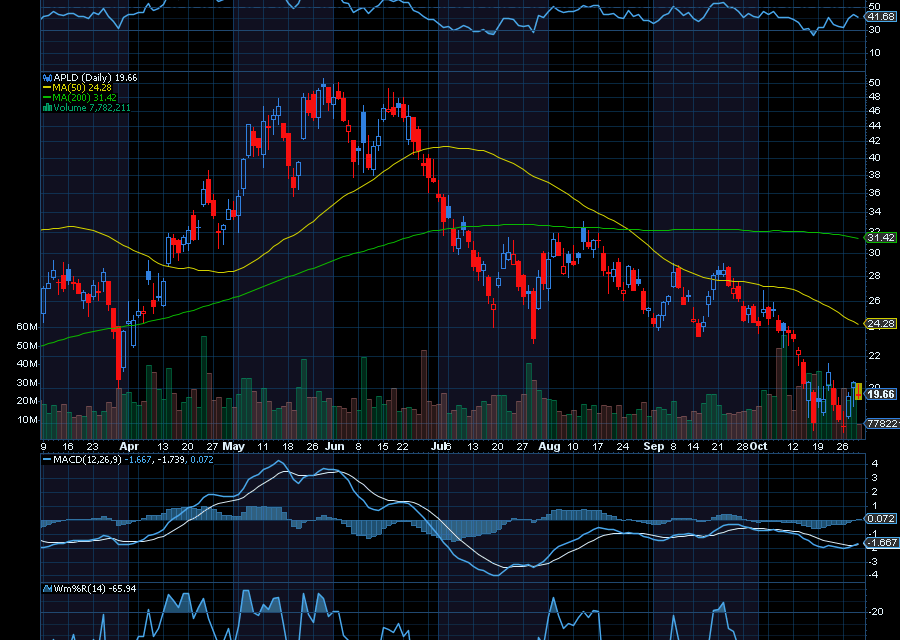Click the 38 price axis label
Viewport: 900px width, 640px height.
(x=875, y=174)
